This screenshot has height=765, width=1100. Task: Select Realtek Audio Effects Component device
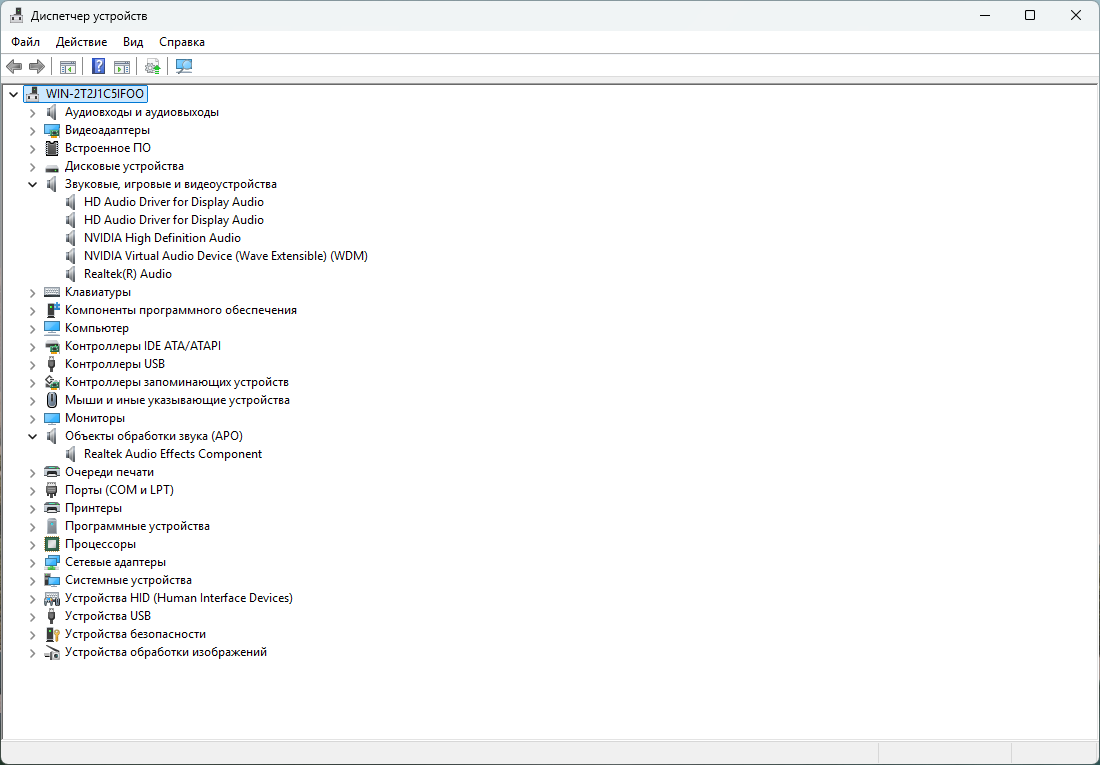173,454
